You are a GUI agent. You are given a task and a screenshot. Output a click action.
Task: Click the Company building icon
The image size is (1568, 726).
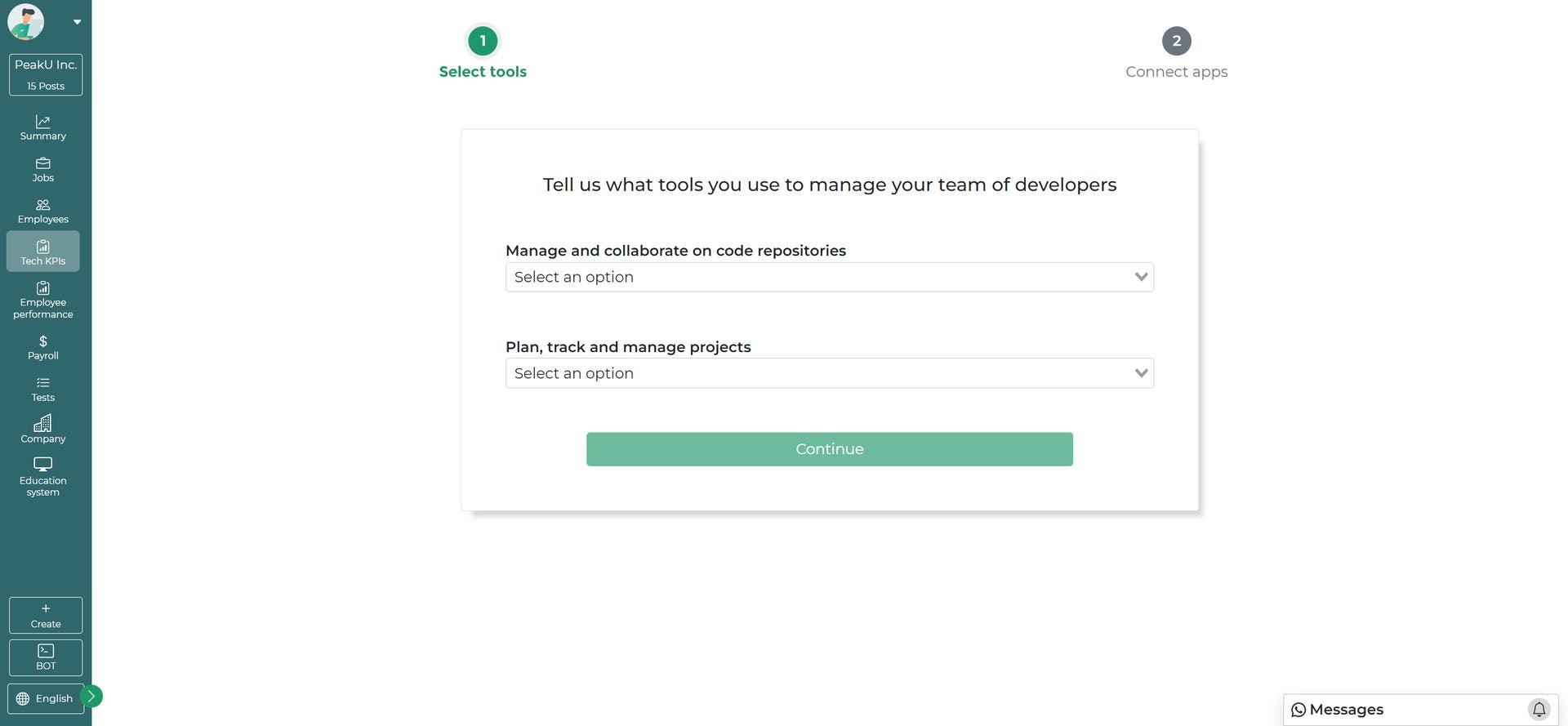42,429
